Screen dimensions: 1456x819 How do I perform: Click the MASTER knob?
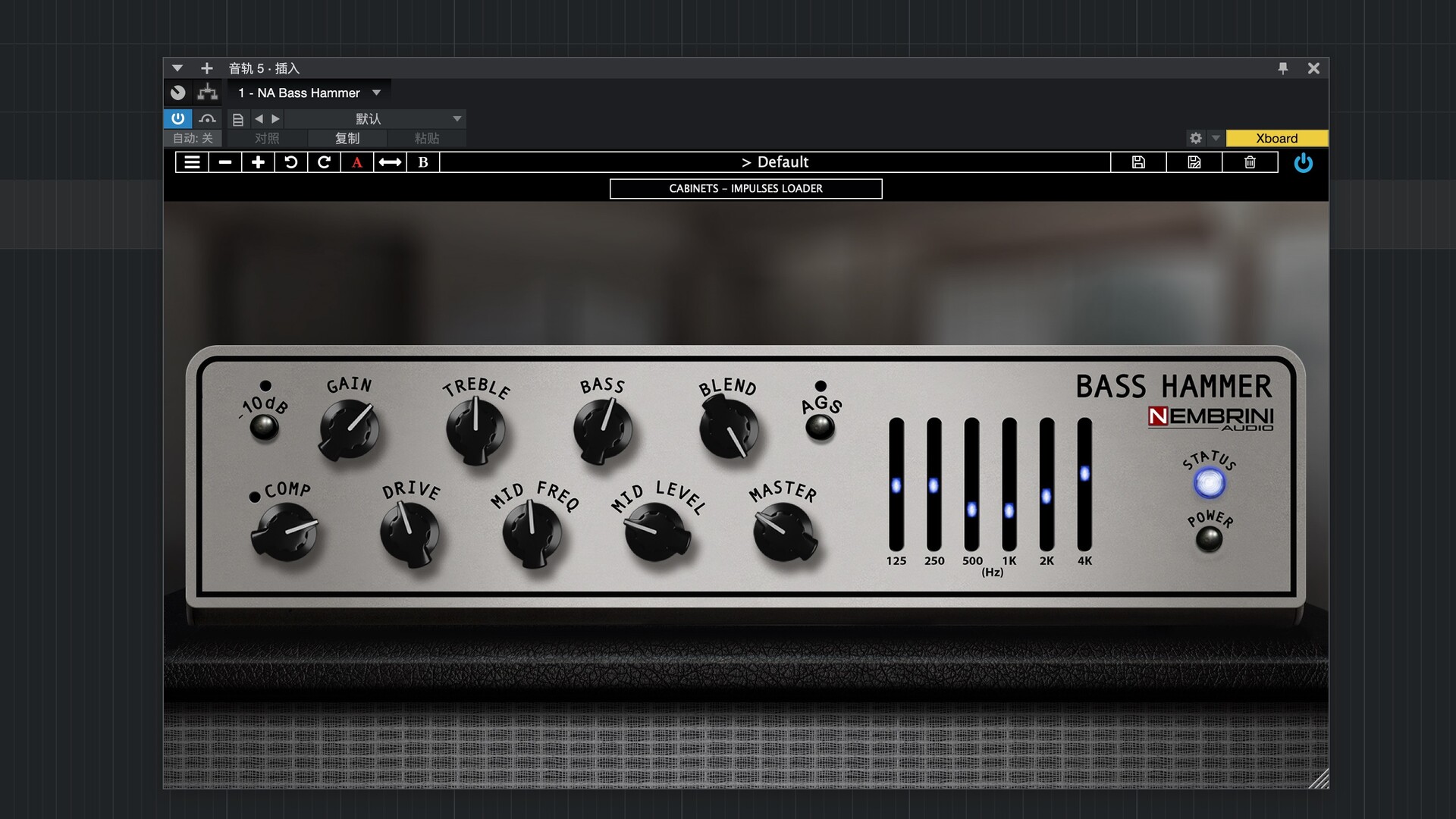pos(785,532)
